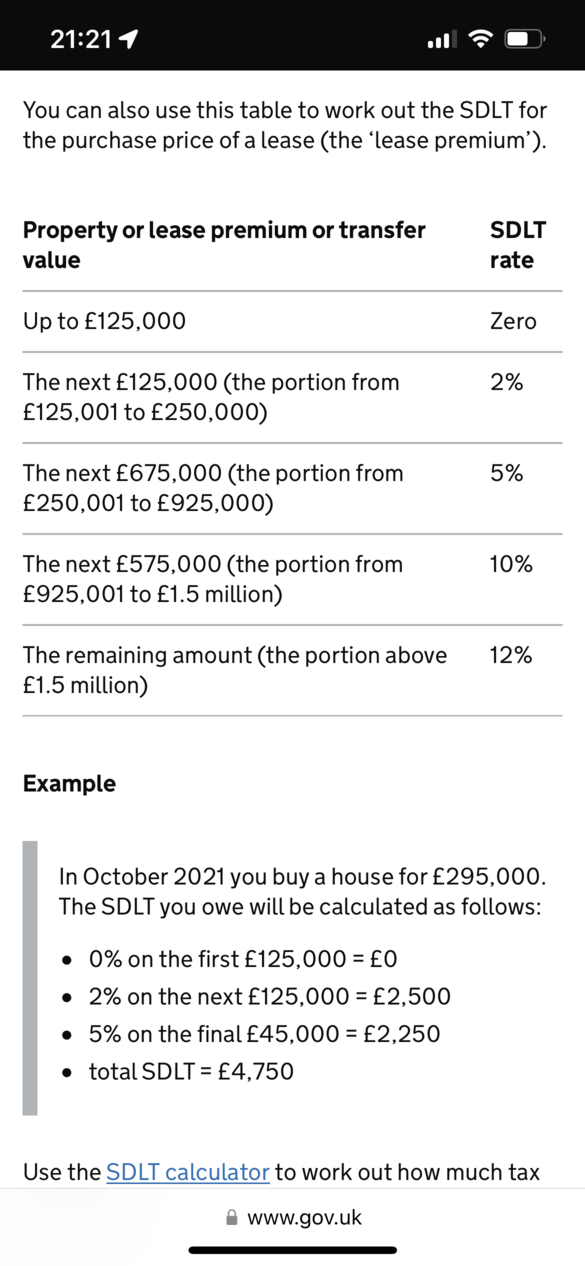Tap the 'Property or lease premium' column header

pyautogui.click(x=224, y=245)
